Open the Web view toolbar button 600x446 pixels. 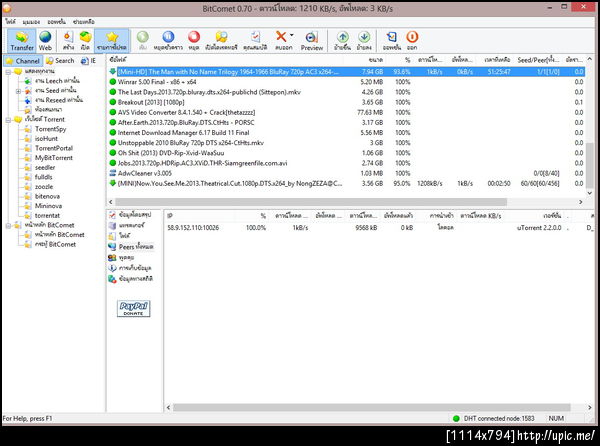[45, 41]
